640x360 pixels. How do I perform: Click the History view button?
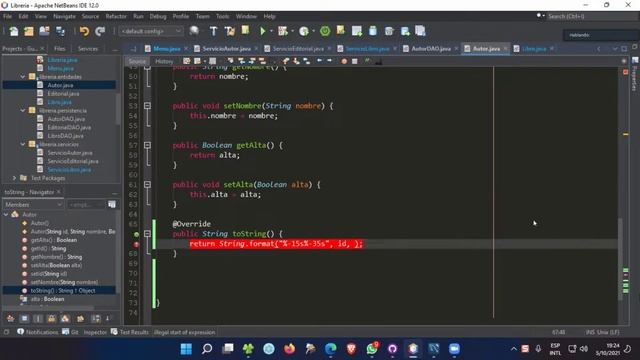[x=164, y=61]
